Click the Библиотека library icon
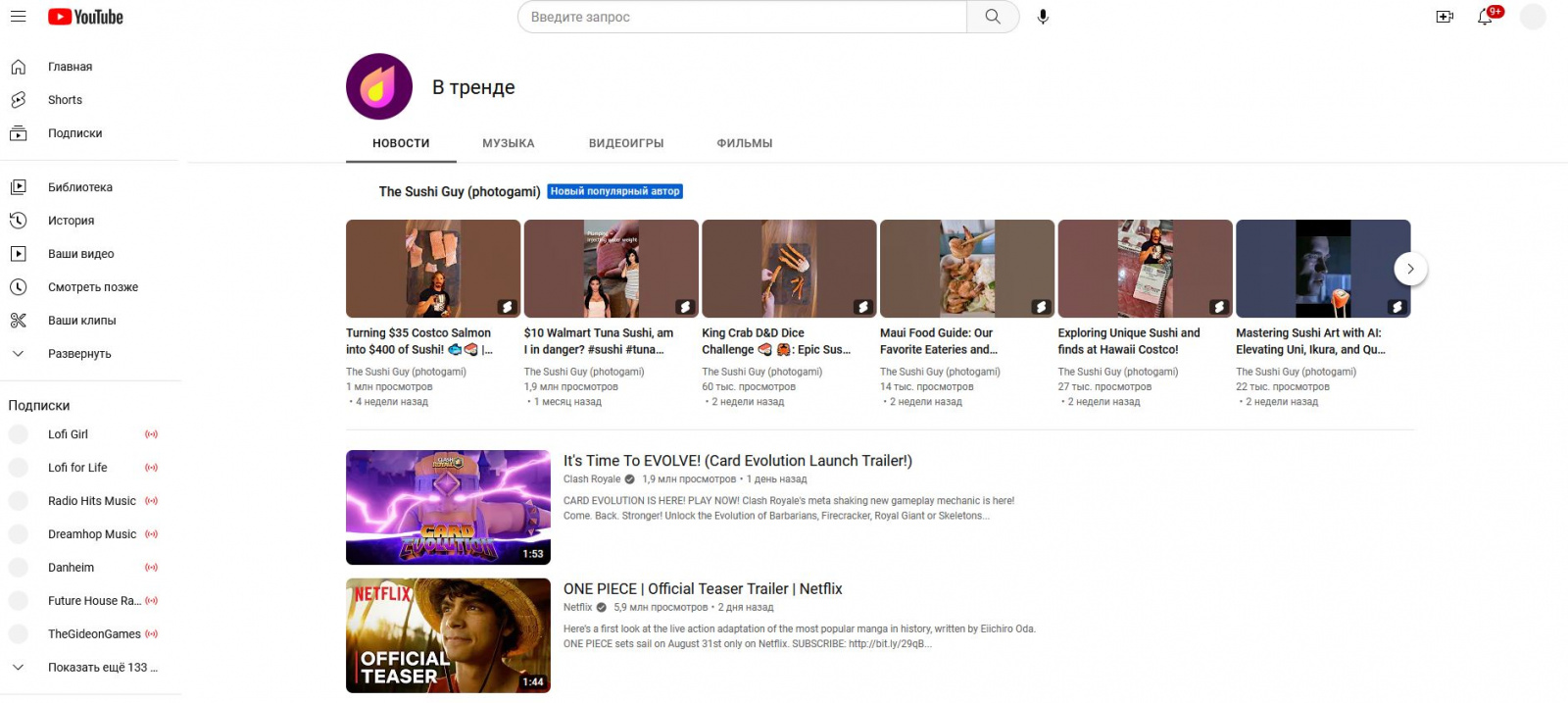1568x703 pixels. [18, 187]
